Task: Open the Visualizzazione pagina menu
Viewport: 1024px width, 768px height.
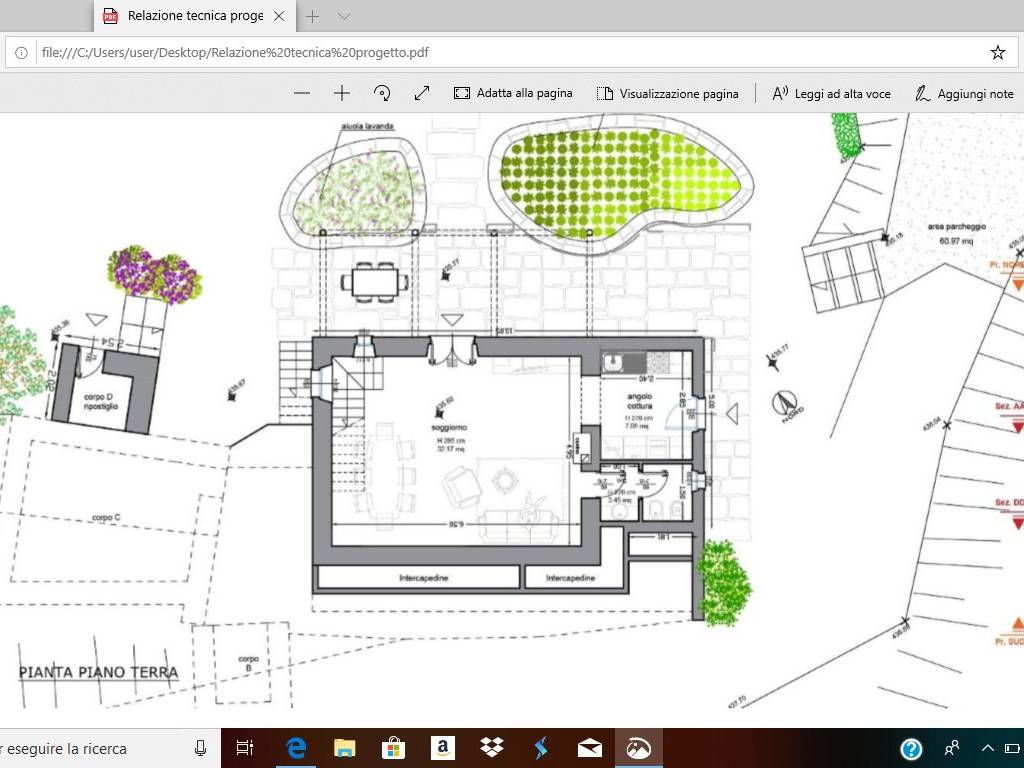Action: pyautogui.click(x=668, y=94)
